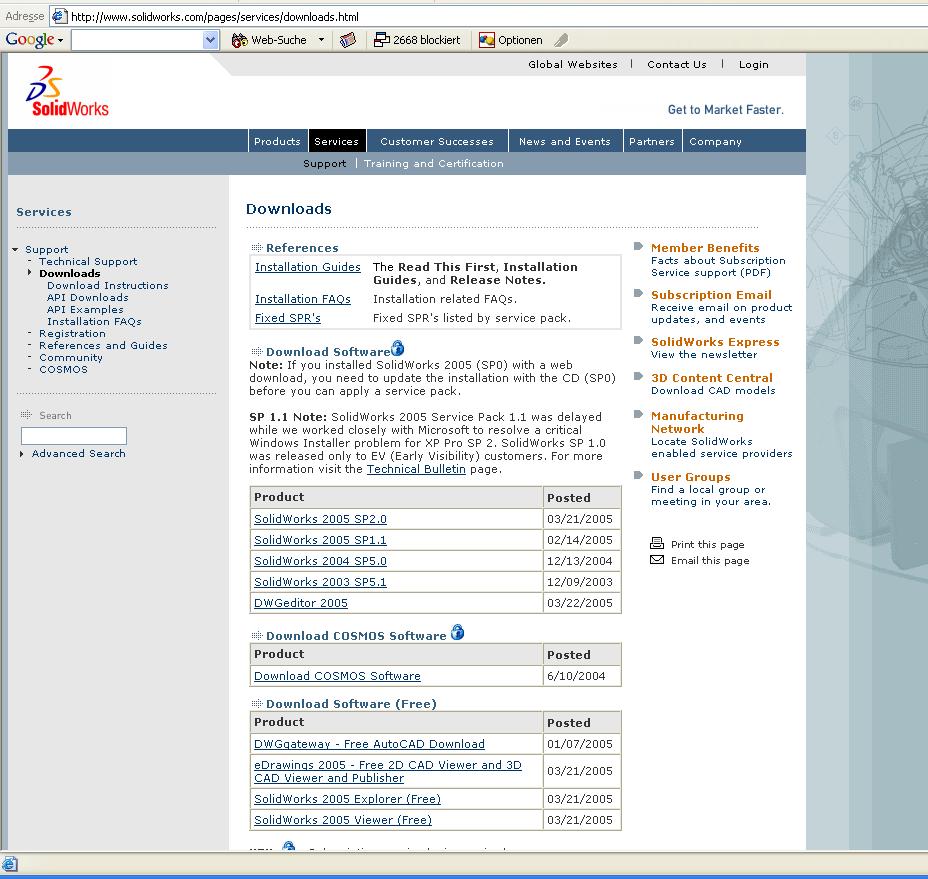The height and width of the screenshot is (879, 928).
Task: Click the arrow bullet beside Manufacturing Network
Action: pyautogui.click(x=638, y=414)
